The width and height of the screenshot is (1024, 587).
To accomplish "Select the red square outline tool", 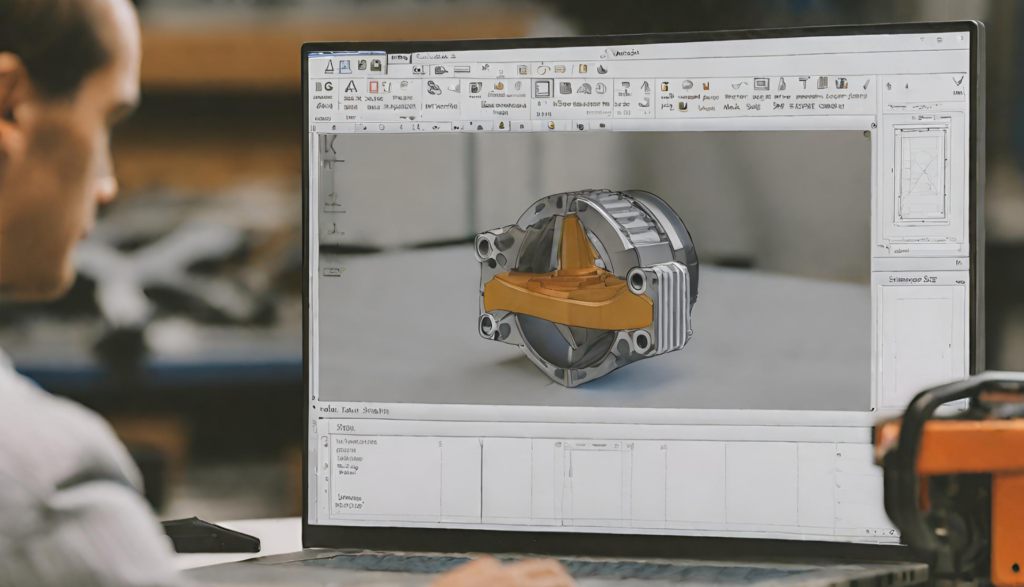I will (374, 87).
